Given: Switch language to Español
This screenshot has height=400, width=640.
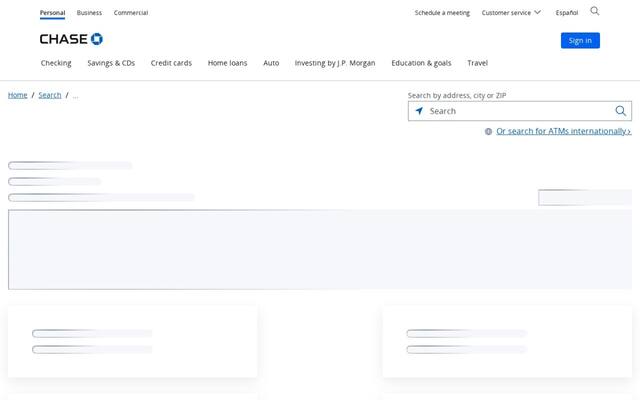Looking at the screenshot, I should click(x=567, y=13).
